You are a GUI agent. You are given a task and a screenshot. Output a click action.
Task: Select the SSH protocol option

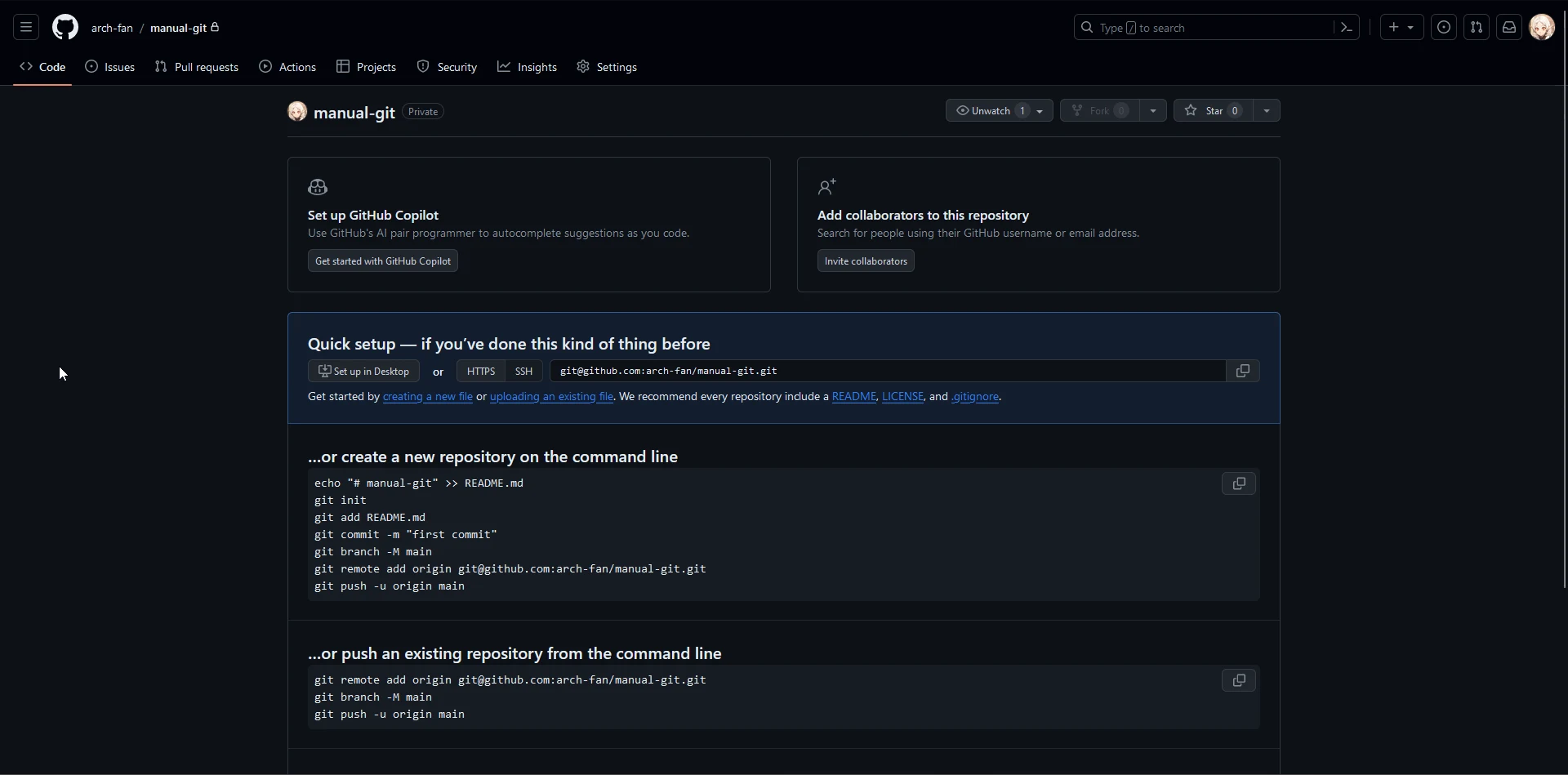coord(523,371)
